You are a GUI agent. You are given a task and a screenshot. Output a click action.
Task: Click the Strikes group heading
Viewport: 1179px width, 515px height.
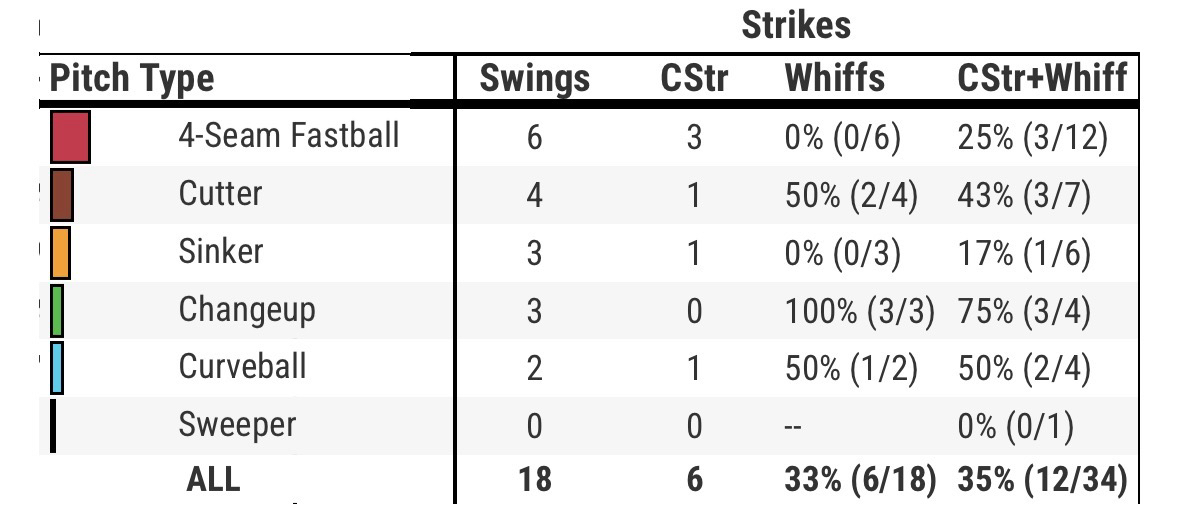[x=796, y=25]
